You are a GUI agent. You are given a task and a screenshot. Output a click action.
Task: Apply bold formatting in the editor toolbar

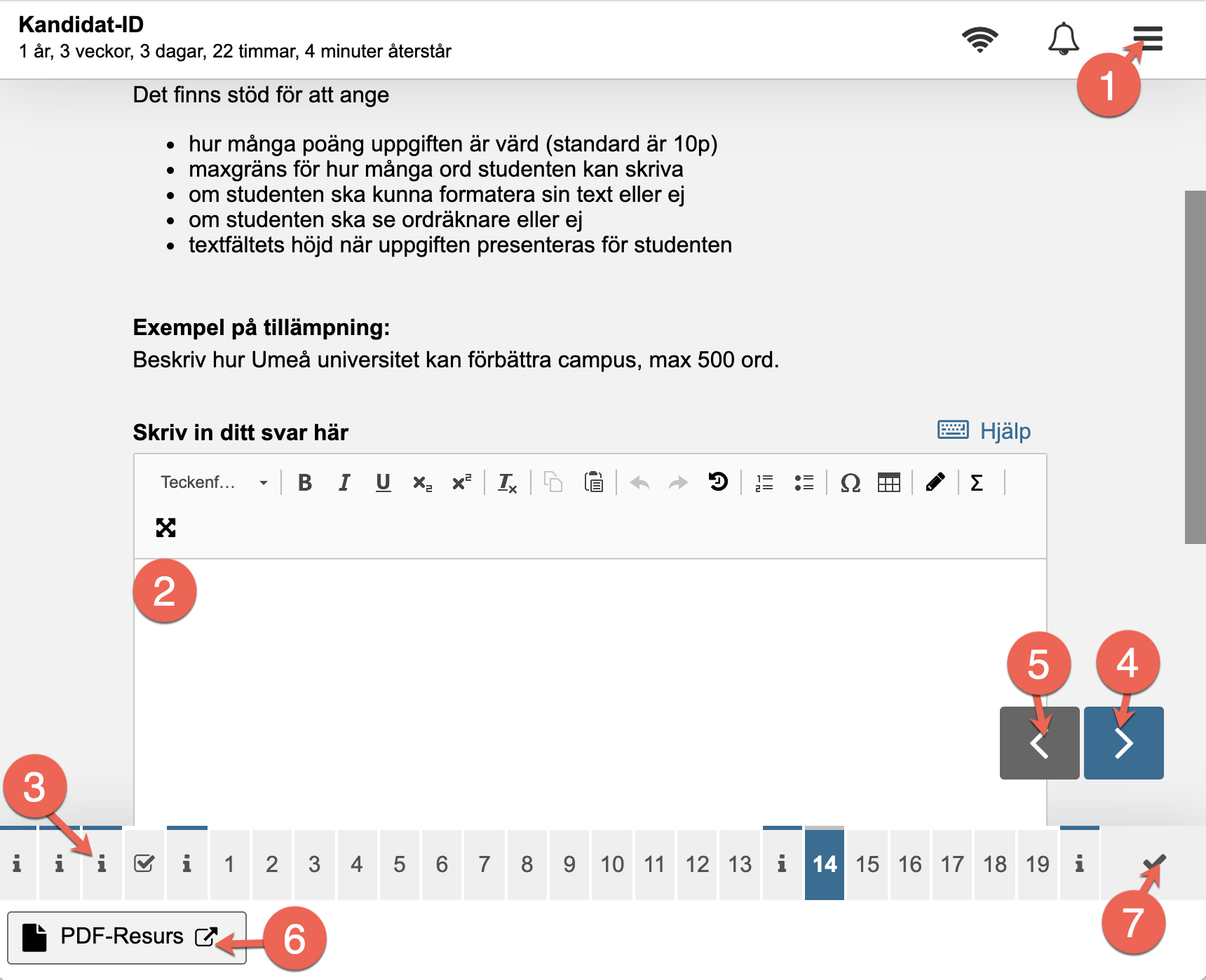(x=305, y=482)
